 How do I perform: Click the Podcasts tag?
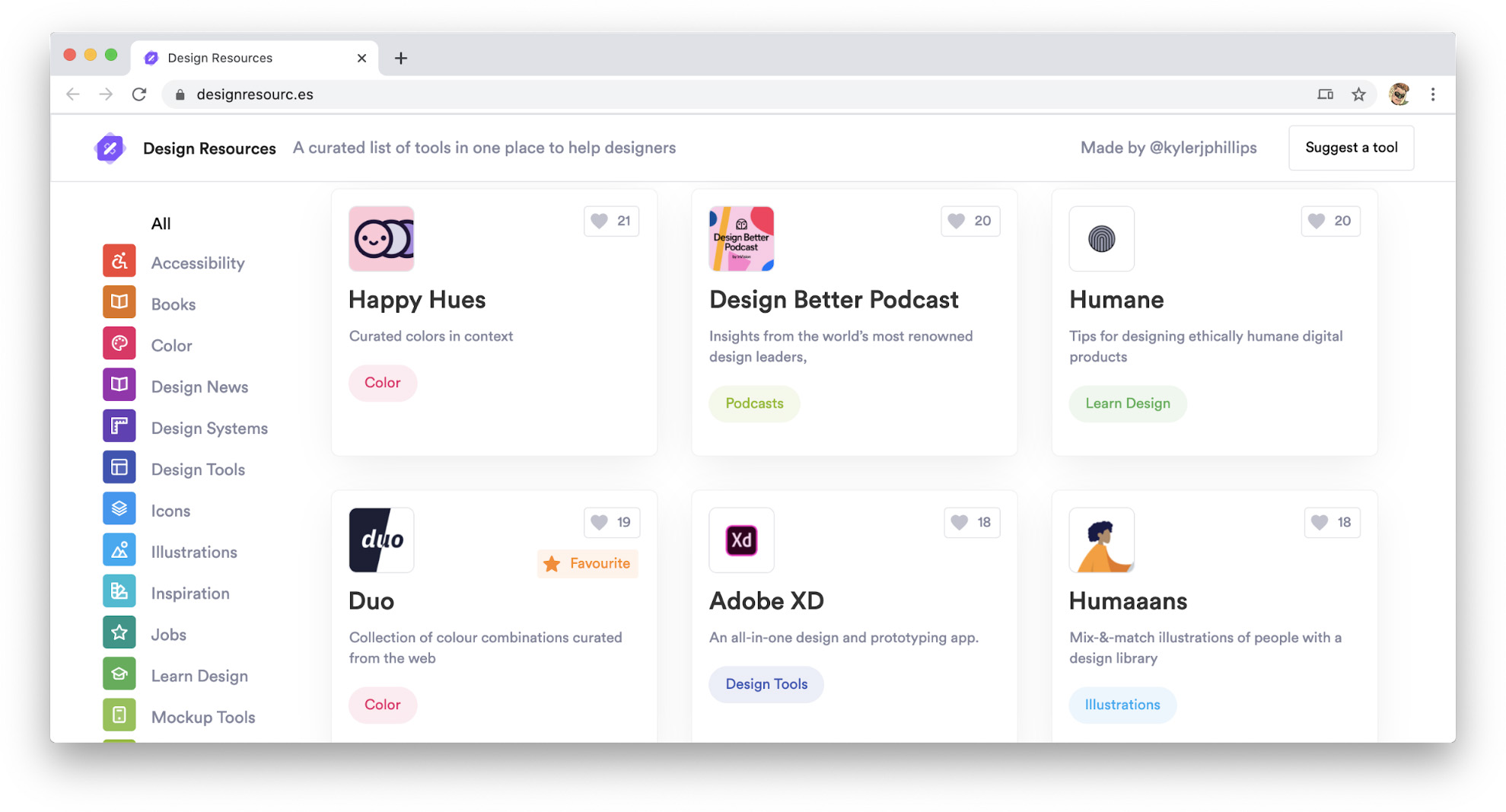tap(754, 403)
